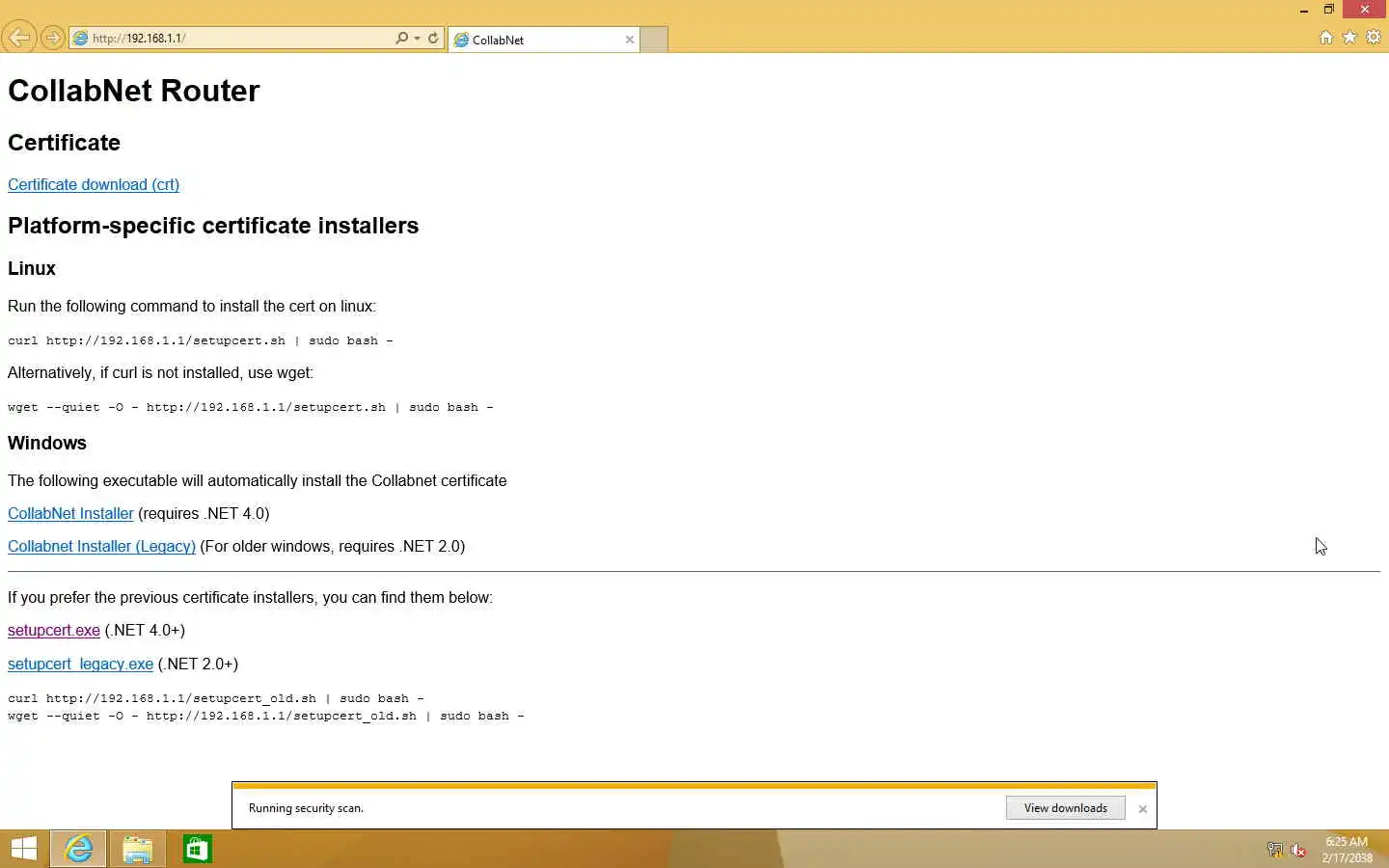Image resolution: width=1389 pixels, height=868 pixels.
Task: Click the Running security scan message
Action: click(x=306, y=808)
